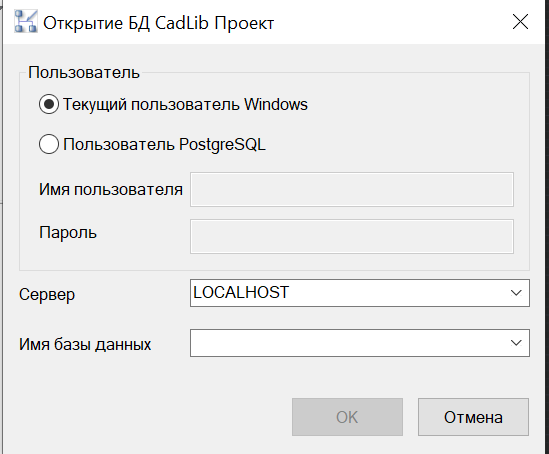Click the LOCALHOST text in server box
The image size is (549, 454).
point(241,292)
